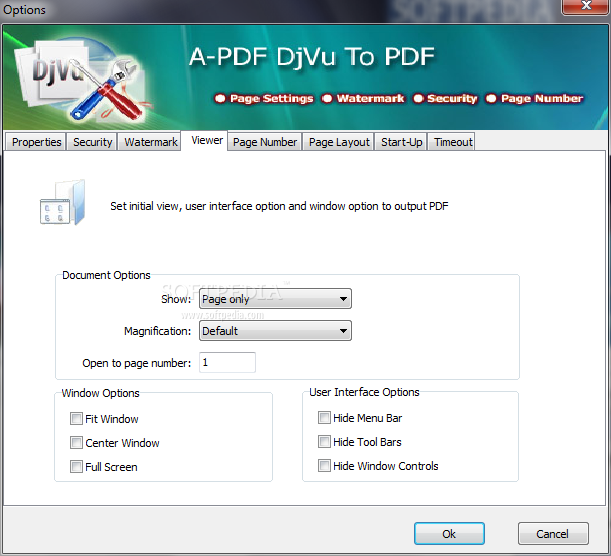The width and height of the screenshot is (611, 556).
Task: Click the red 'Watermark' banner text
Action: coord(370,99)
